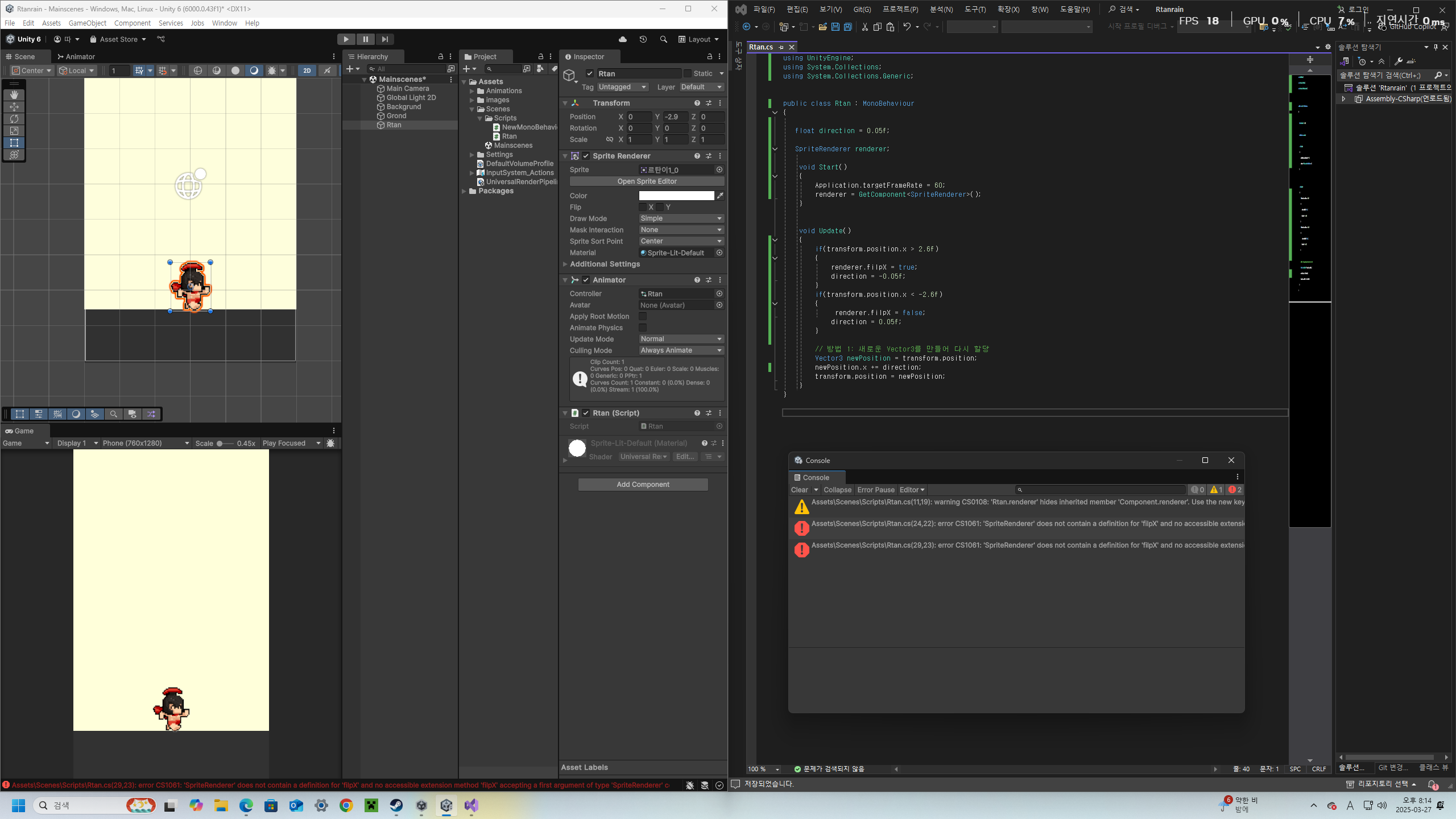Start Play mode in Unity
The width and height of the screenshot is (1456, 819).
[x=346, y=39]
